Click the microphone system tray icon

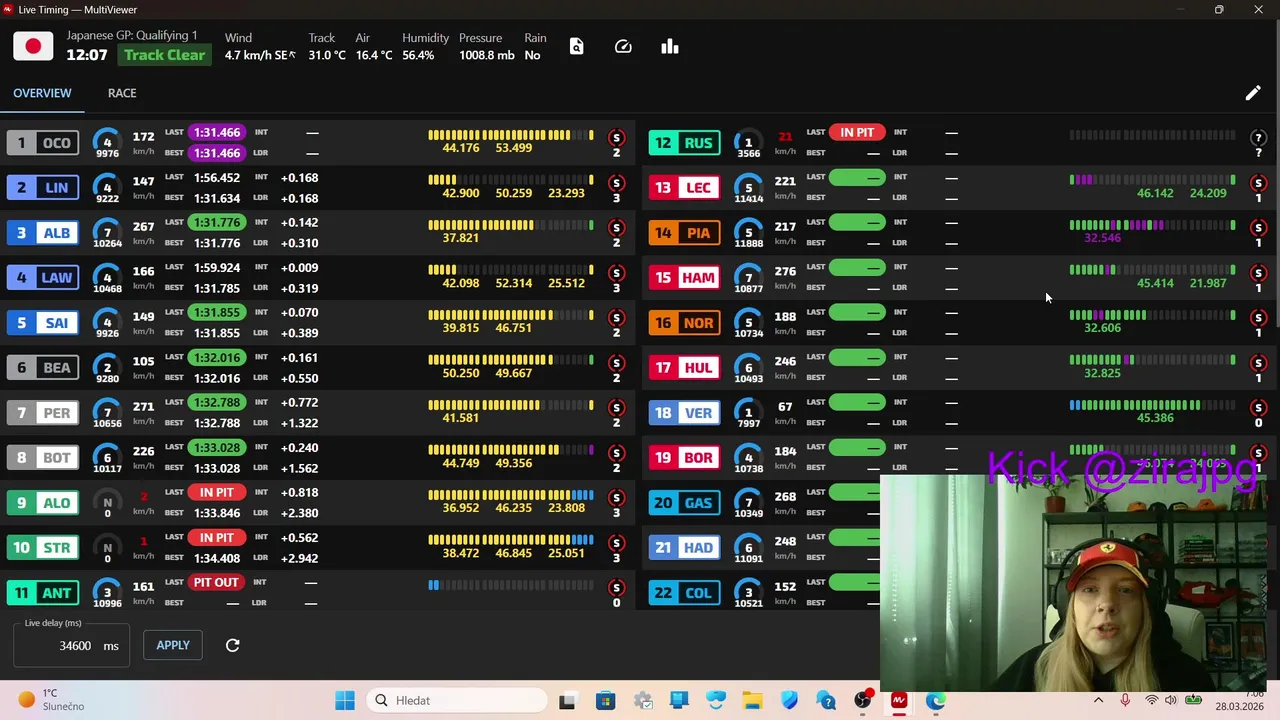(x=1125, y=700)
